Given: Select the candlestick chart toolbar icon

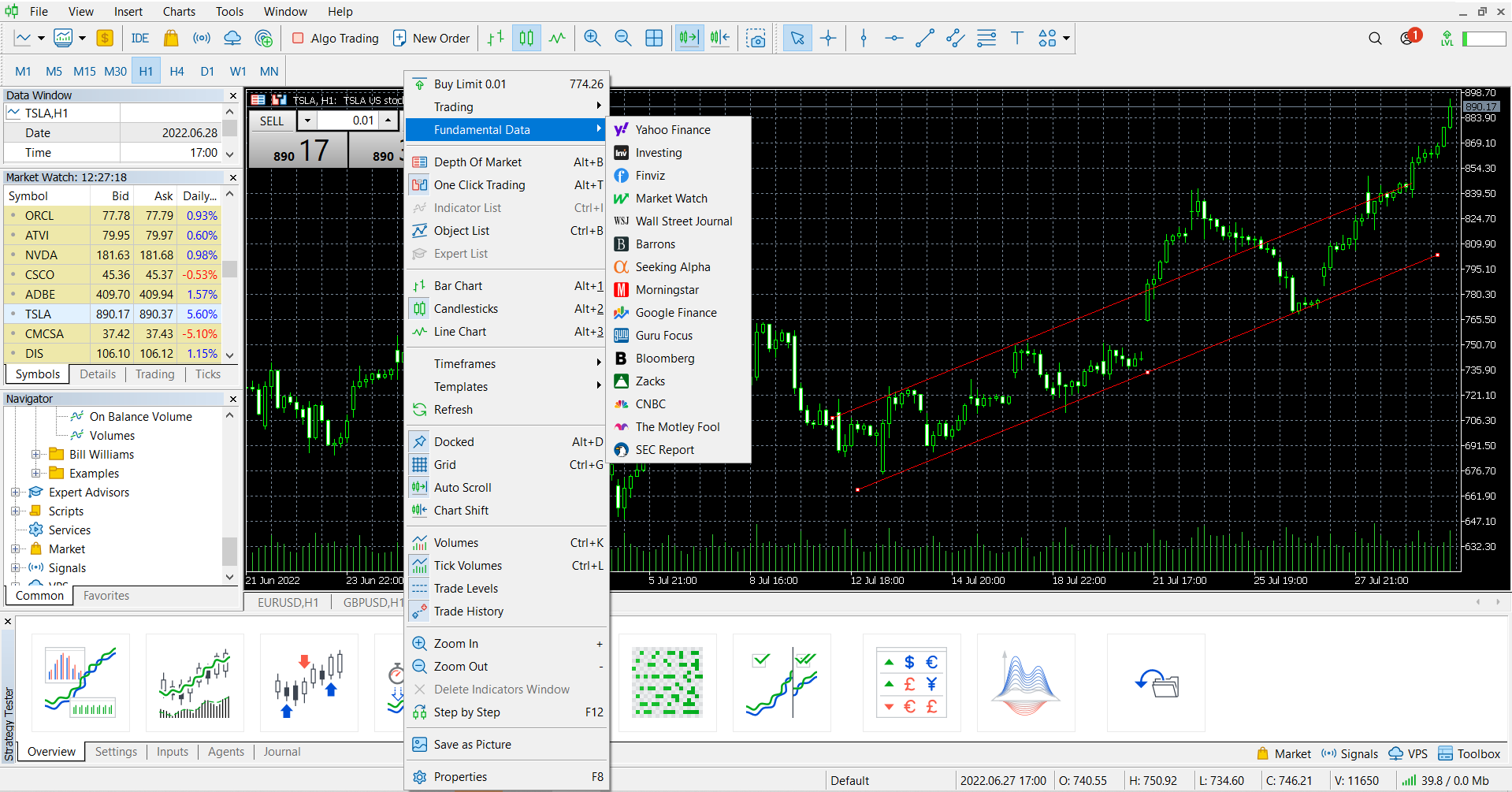Looking at the screenshot, I should [526, 38].
